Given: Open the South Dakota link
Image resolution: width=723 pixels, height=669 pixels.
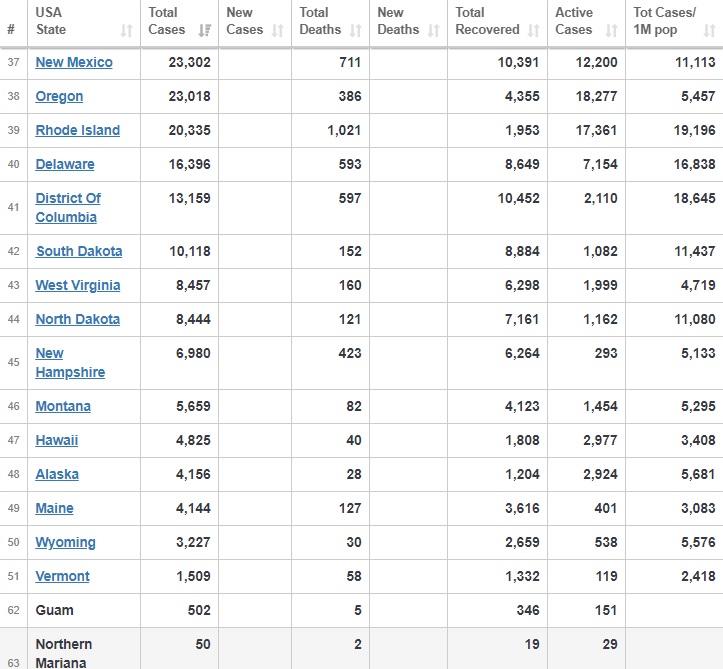Looking at the screenshot, I should coord(79,251).
